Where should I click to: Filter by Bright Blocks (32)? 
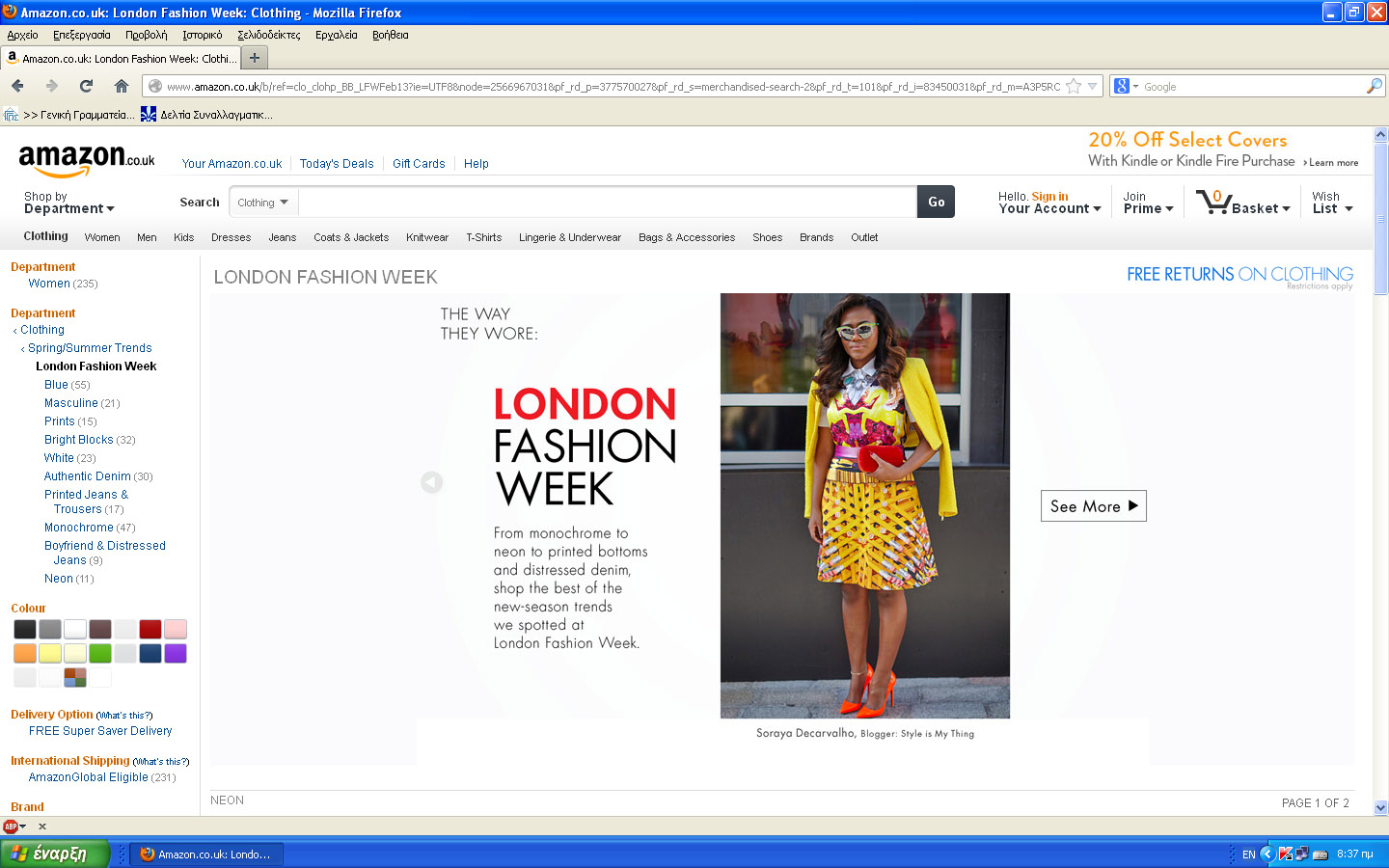(90, 440)
